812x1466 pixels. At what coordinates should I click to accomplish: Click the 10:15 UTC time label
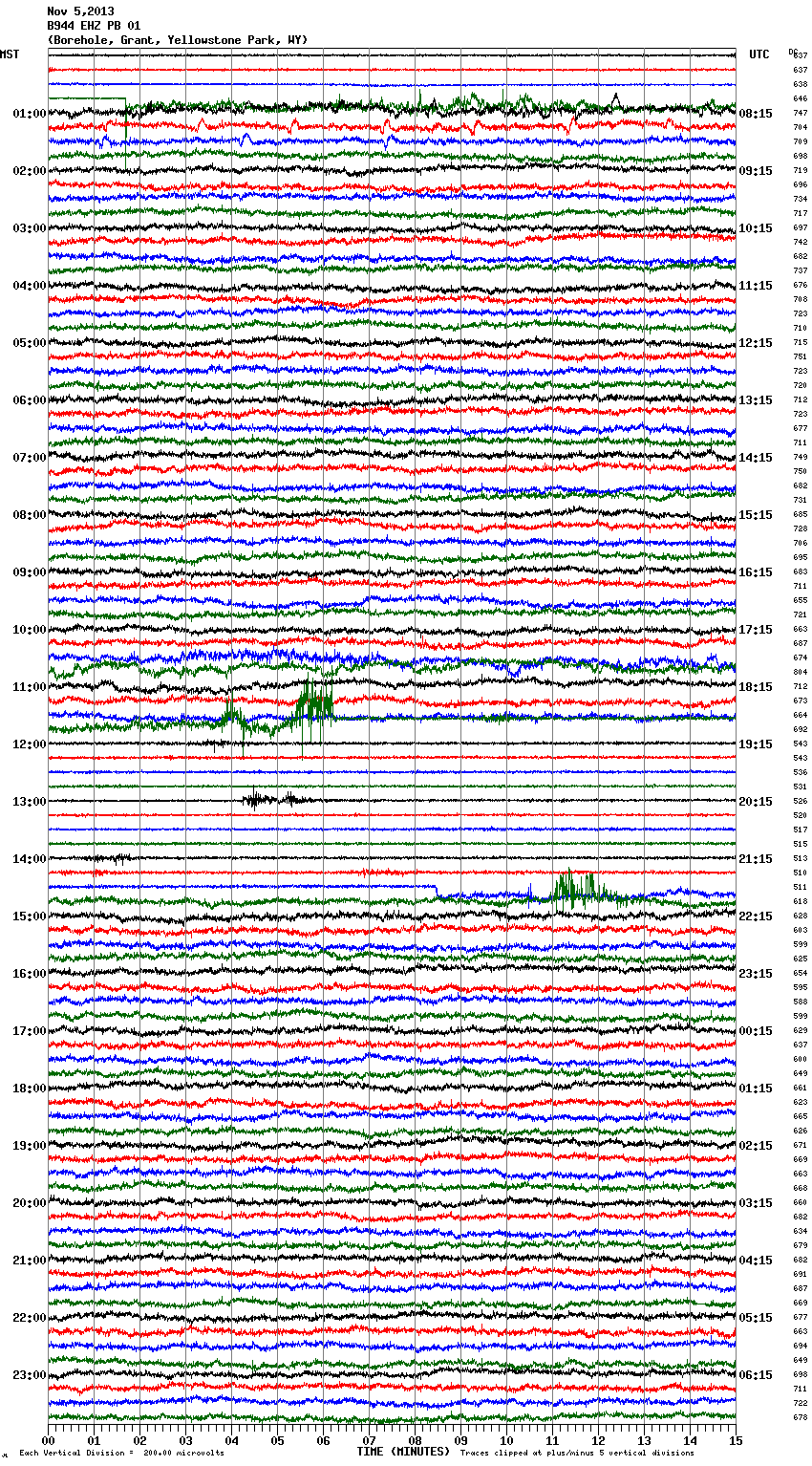pos(756,228)
